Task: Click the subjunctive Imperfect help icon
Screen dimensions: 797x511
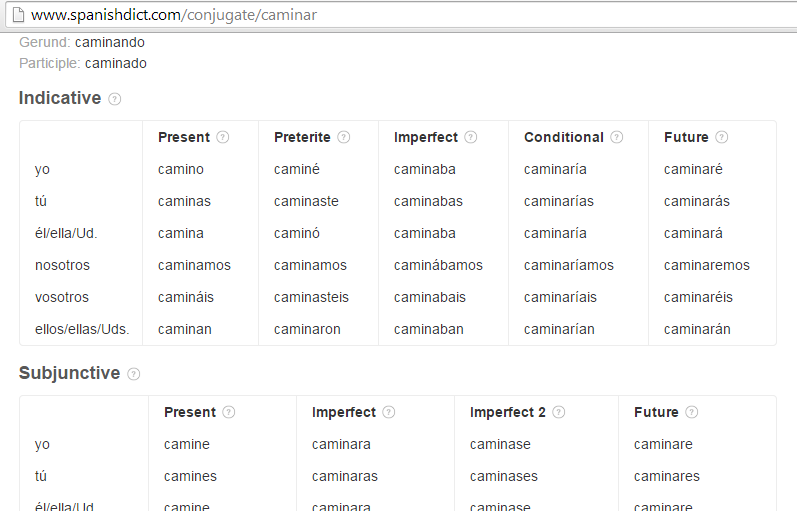Action: [x=389, y=412]
